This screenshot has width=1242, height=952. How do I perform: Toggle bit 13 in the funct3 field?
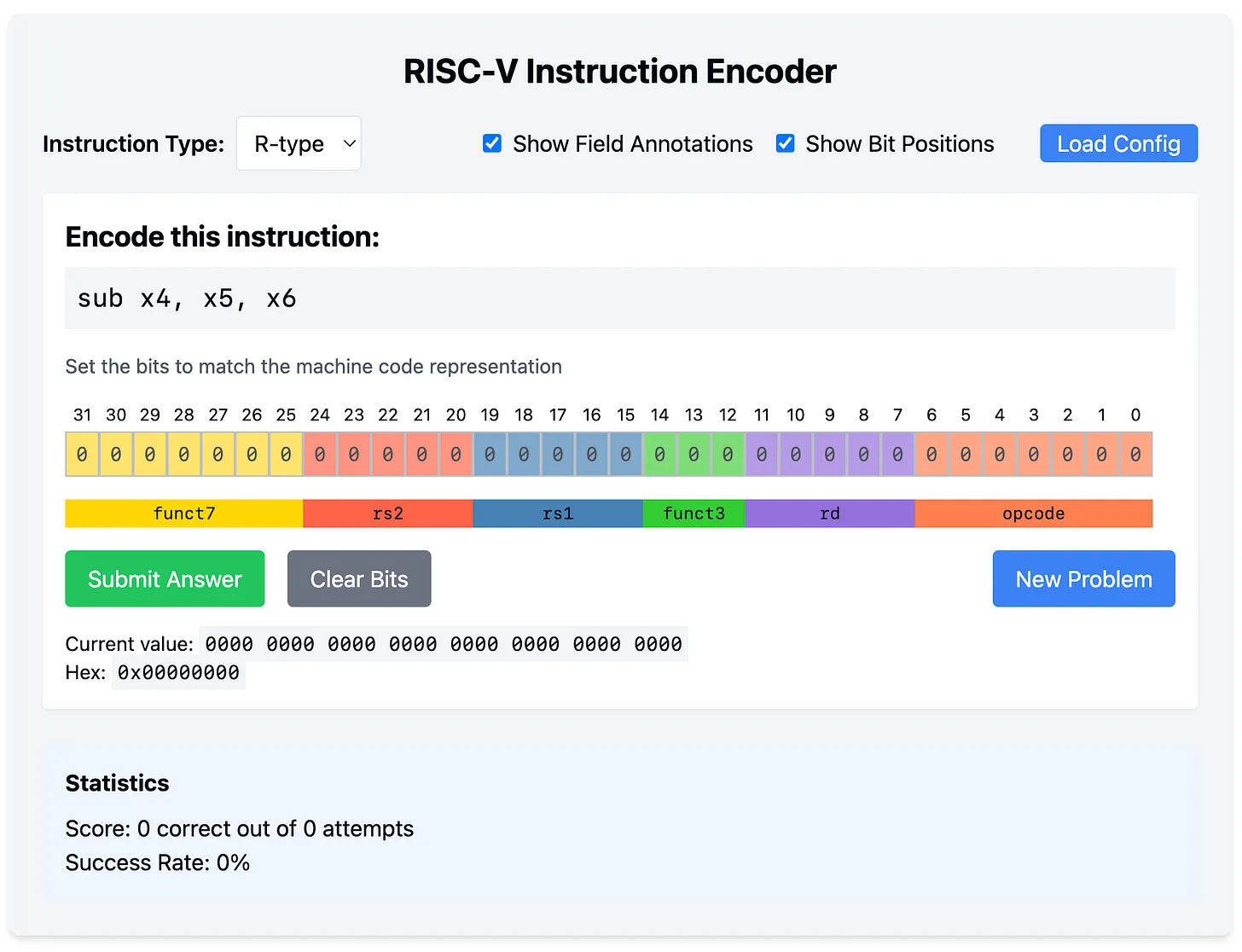694,455
